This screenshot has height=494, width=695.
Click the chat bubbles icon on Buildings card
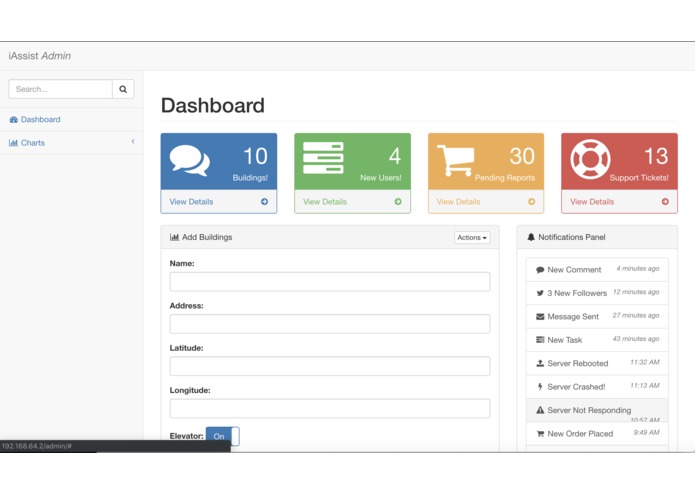pos(190,160)
